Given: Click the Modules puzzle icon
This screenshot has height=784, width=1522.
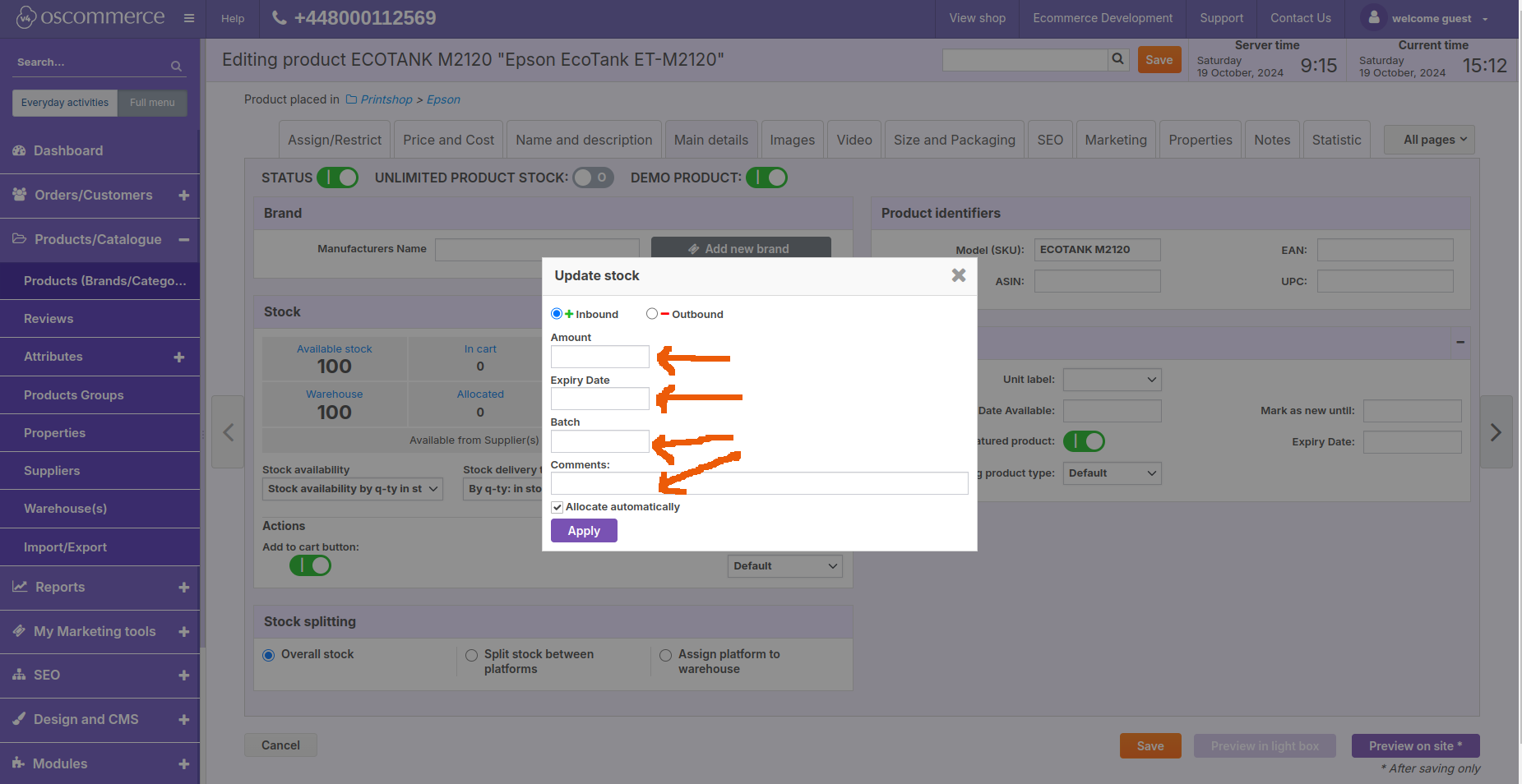Looking at the screenshot, I should pos(18,763).
